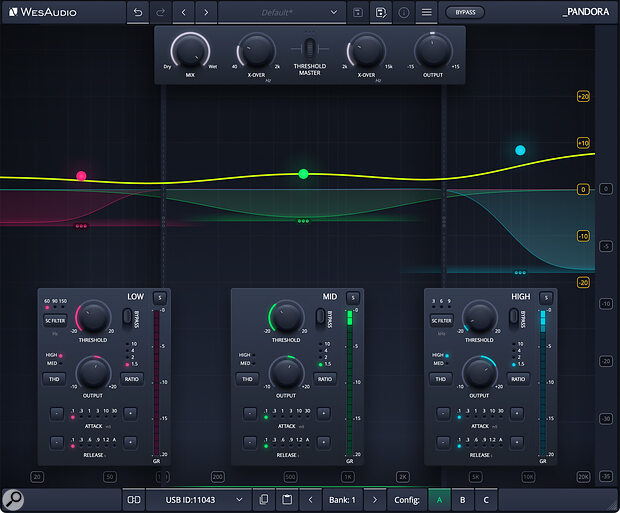The width and height of the screenshot is (620, 513).
Task: Select Config C
Action: pyautogui.click(x=486, y=500)
